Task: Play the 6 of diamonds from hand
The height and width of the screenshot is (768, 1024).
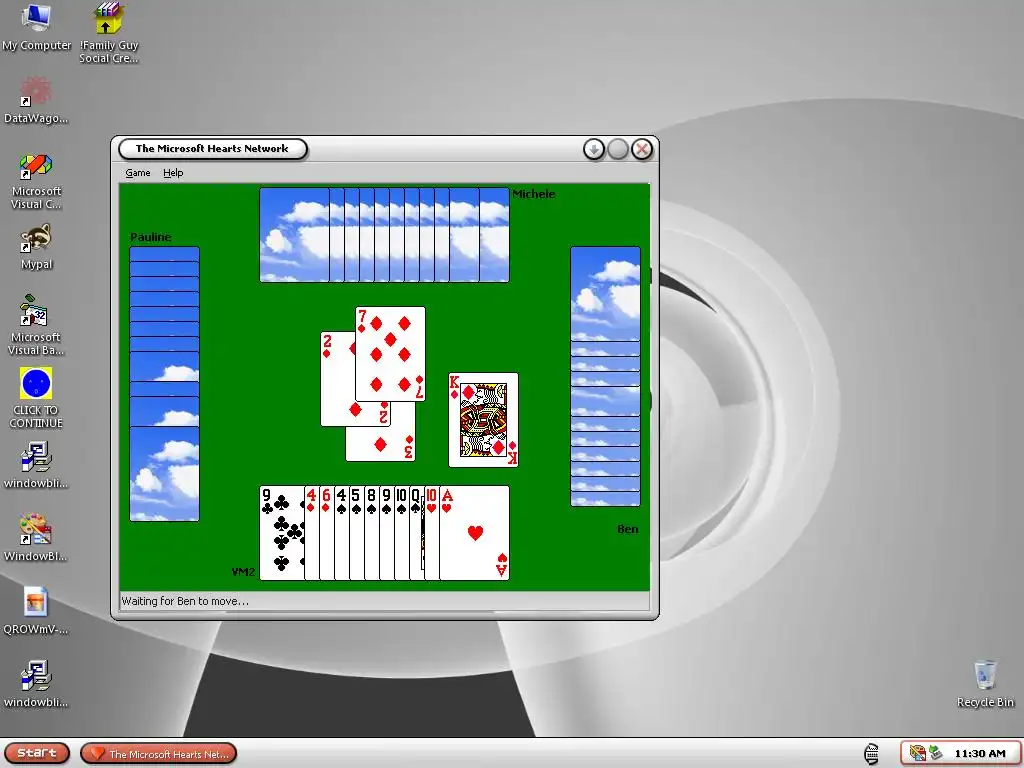Action: tap(327, 533)
